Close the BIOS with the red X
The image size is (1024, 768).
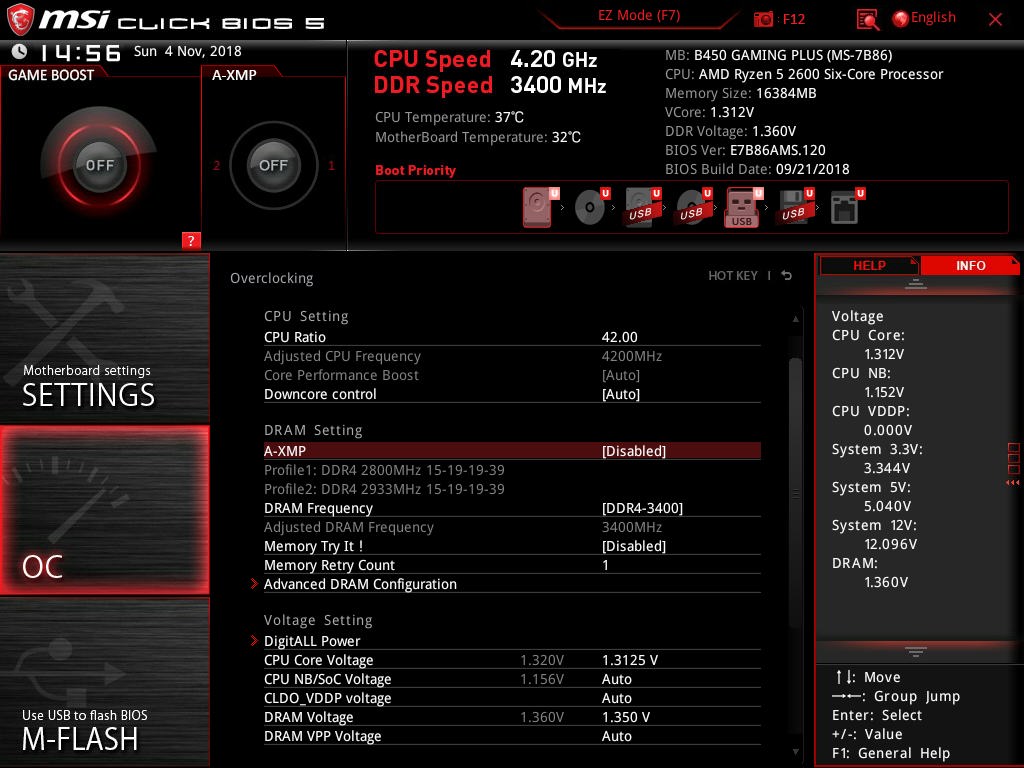pos(995,20)
